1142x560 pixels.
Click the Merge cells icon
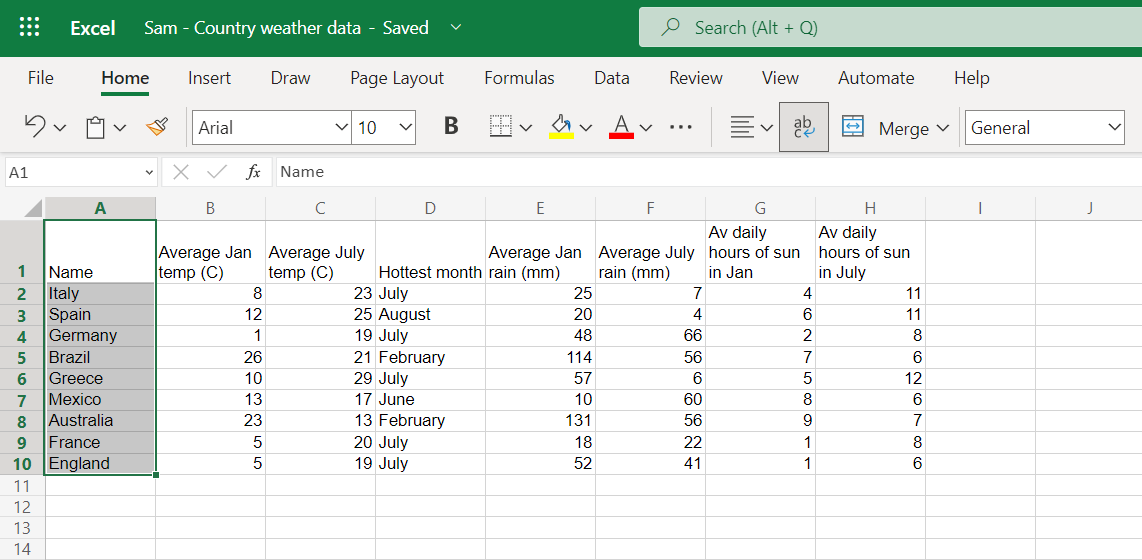853,127
